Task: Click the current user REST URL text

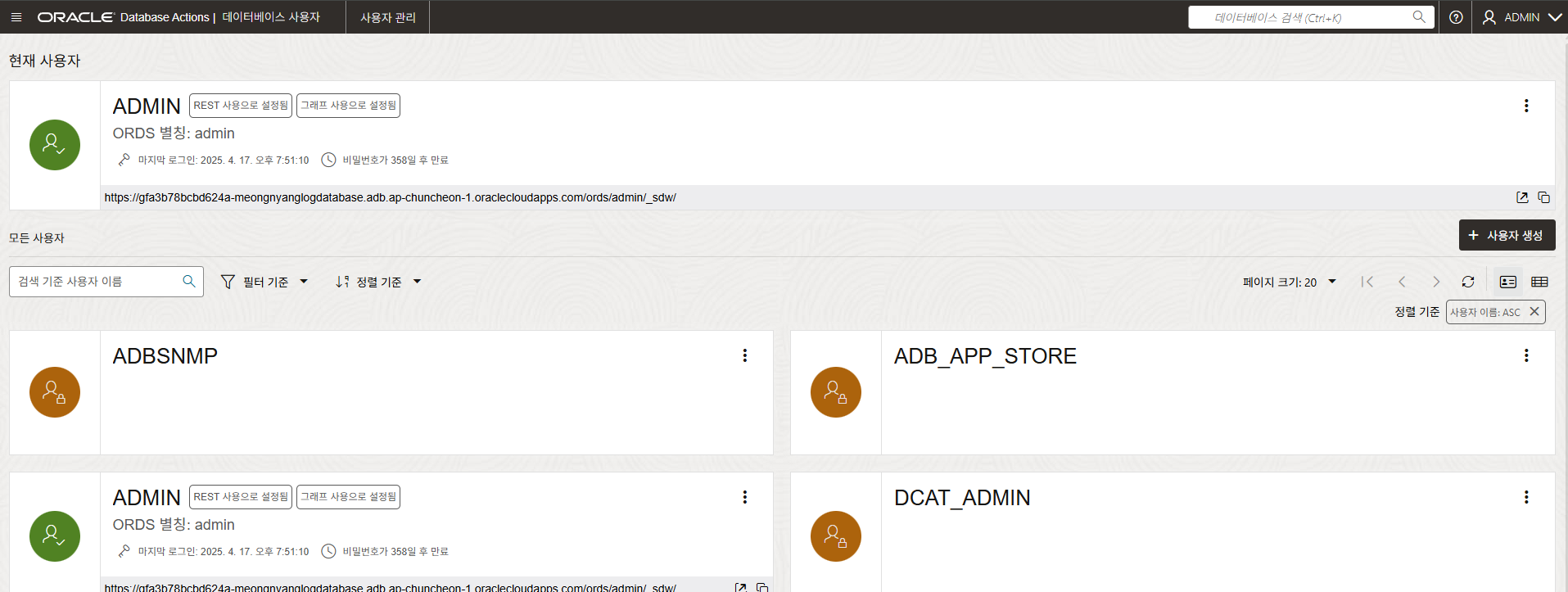Action: coord(391,197)
